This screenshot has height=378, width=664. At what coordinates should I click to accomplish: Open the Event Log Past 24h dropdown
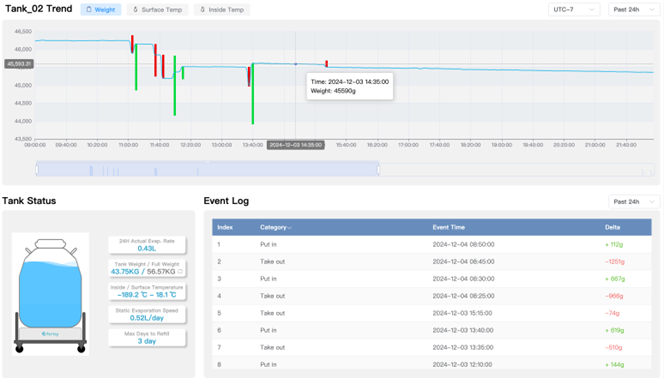[634, 201]
